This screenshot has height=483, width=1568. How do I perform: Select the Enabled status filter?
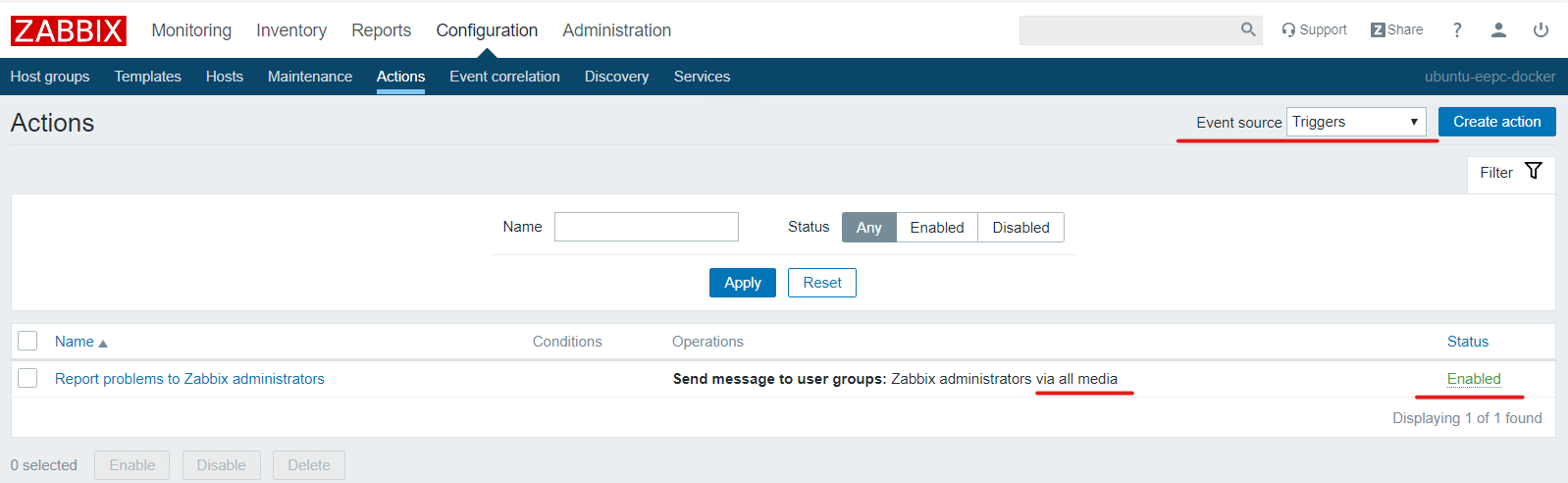click(936, 228)
